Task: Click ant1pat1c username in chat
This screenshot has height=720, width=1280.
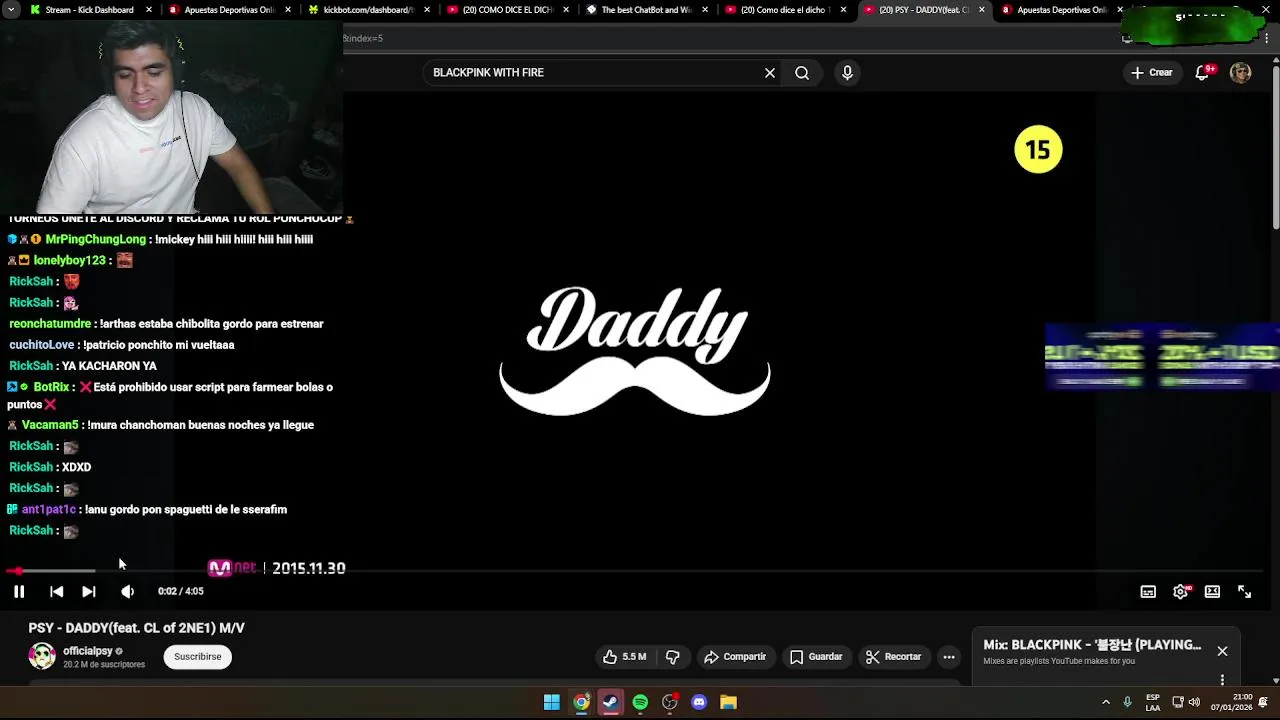Action: point(49,509)
